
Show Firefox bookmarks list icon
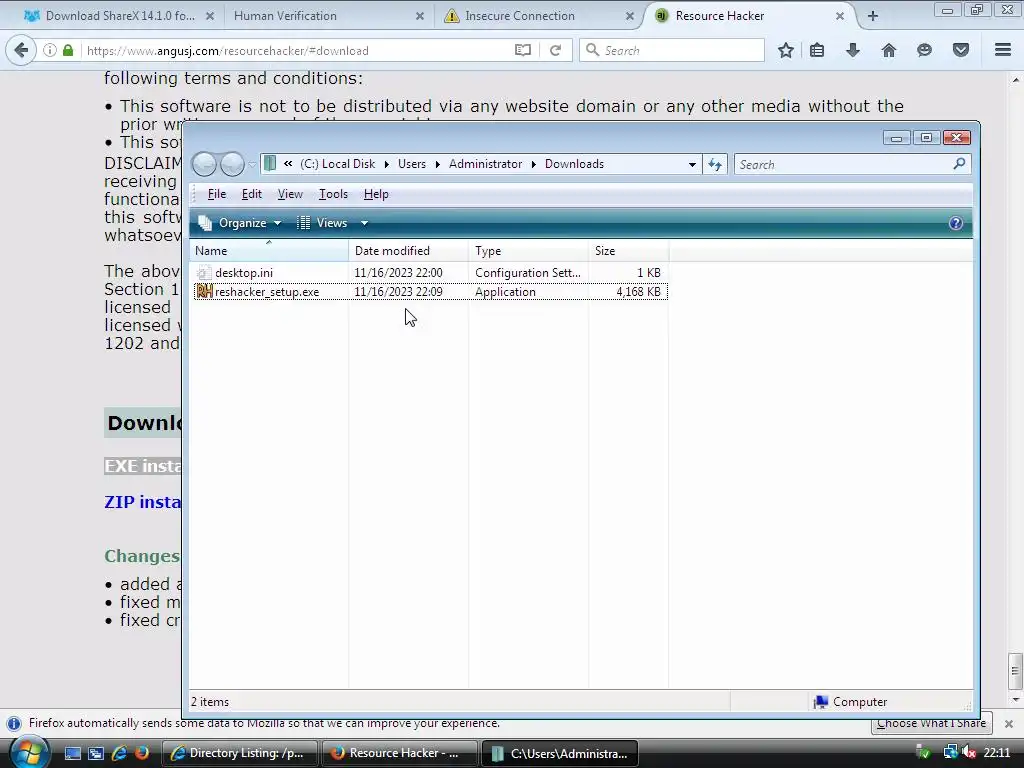coord(817,50)
